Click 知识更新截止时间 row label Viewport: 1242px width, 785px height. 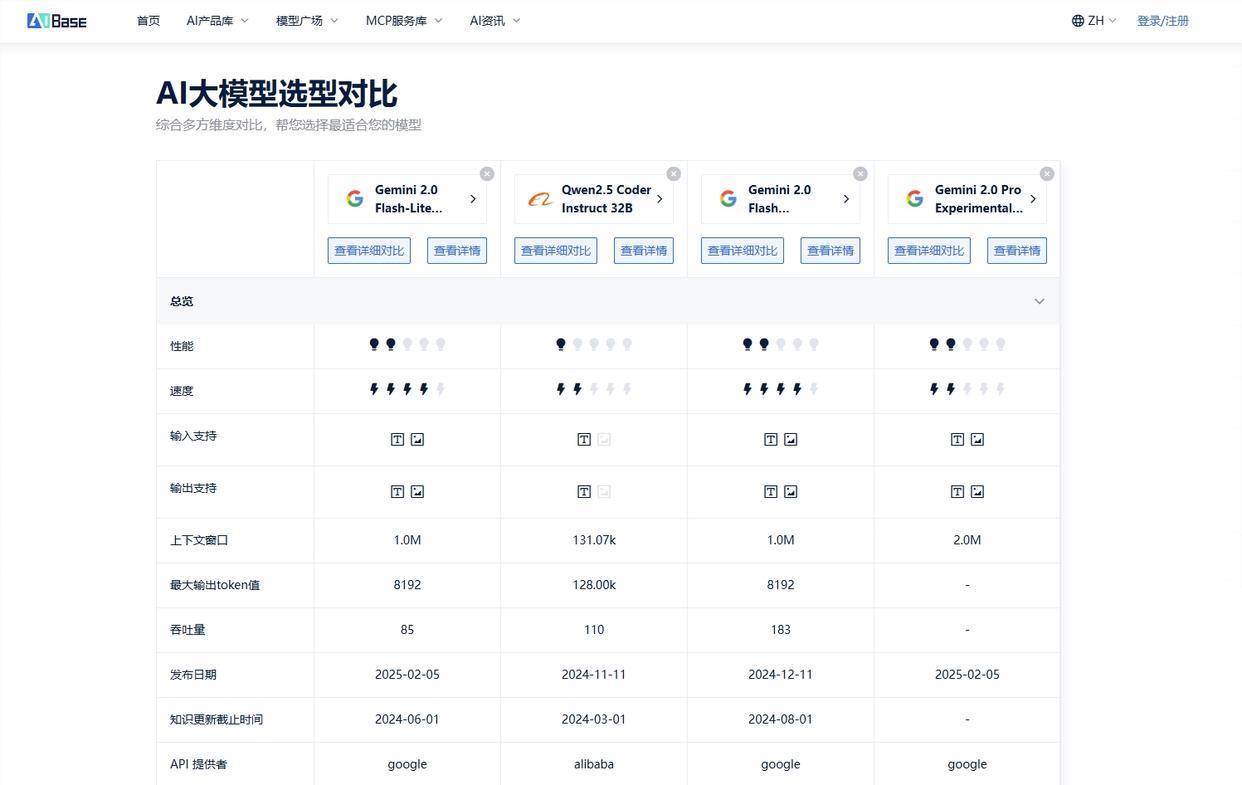tap(216, 720)
